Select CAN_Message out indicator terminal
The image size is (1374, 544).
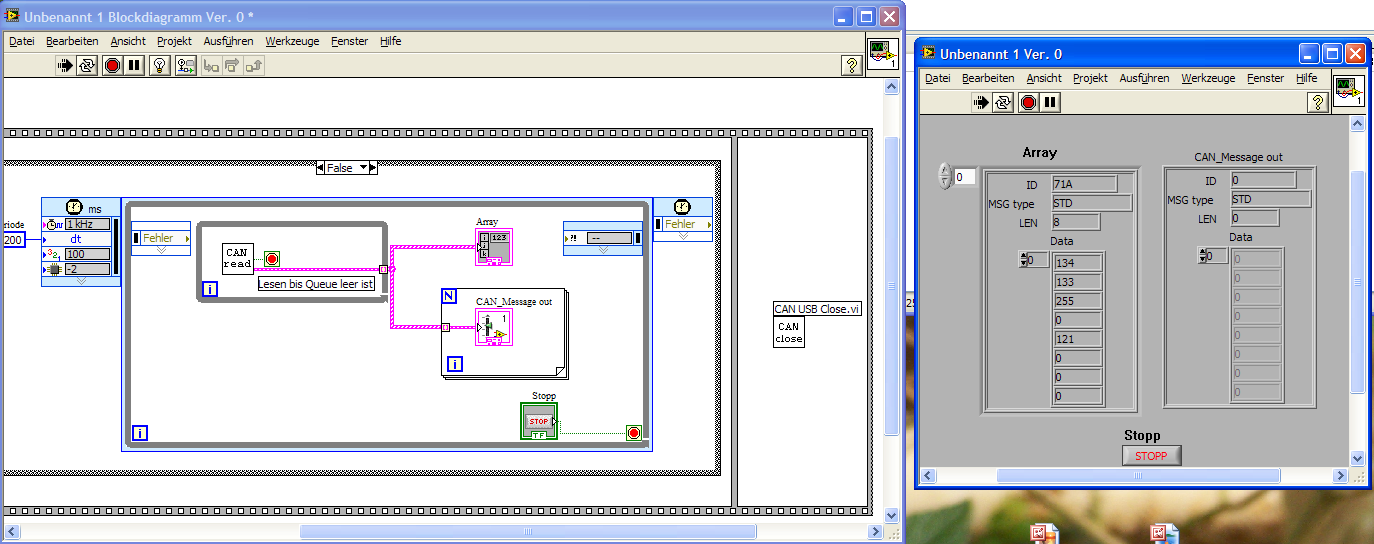pos(494,327)
